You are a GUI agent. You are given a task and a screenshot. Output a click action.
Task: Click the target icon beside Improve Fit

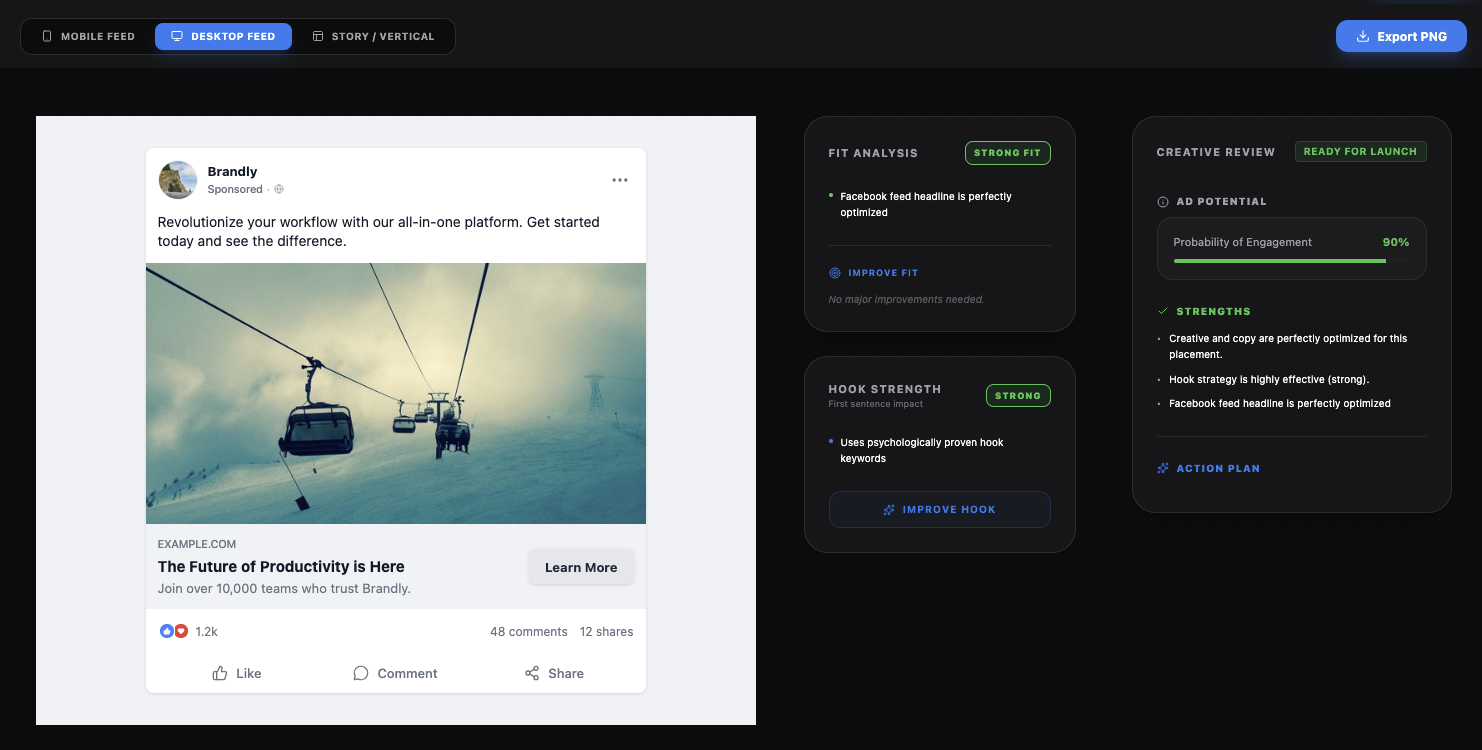[x=835, y=273]
